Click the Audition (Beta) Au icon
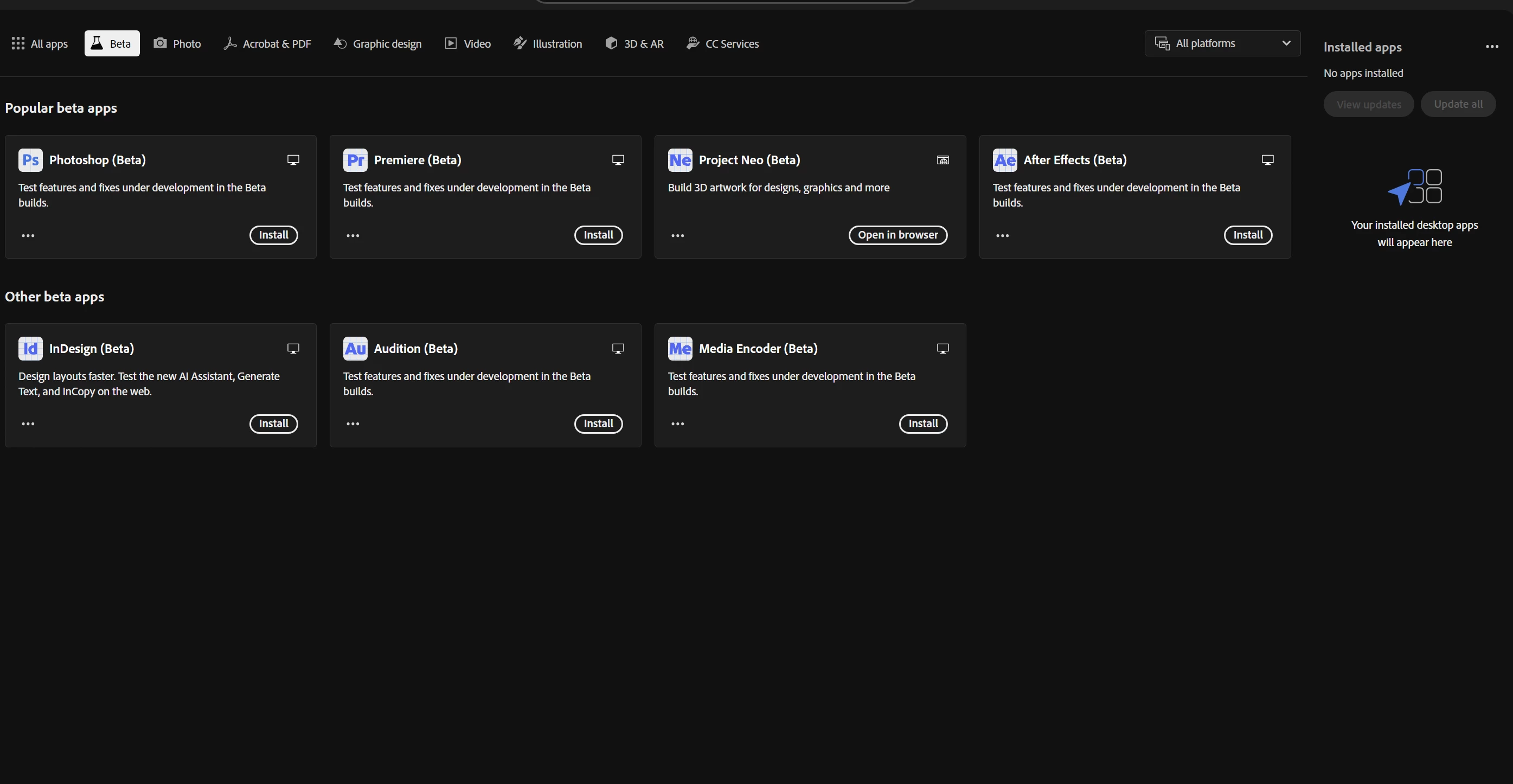1513x784 pixels. coord(355,348)
